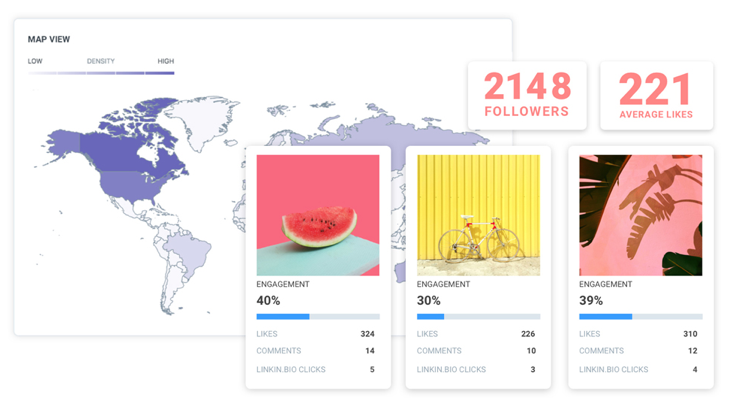Image resolution: width=730 pixels, height=403 pixels.
Task: Click the HIGH density legend label
Action: coord(166,61)
